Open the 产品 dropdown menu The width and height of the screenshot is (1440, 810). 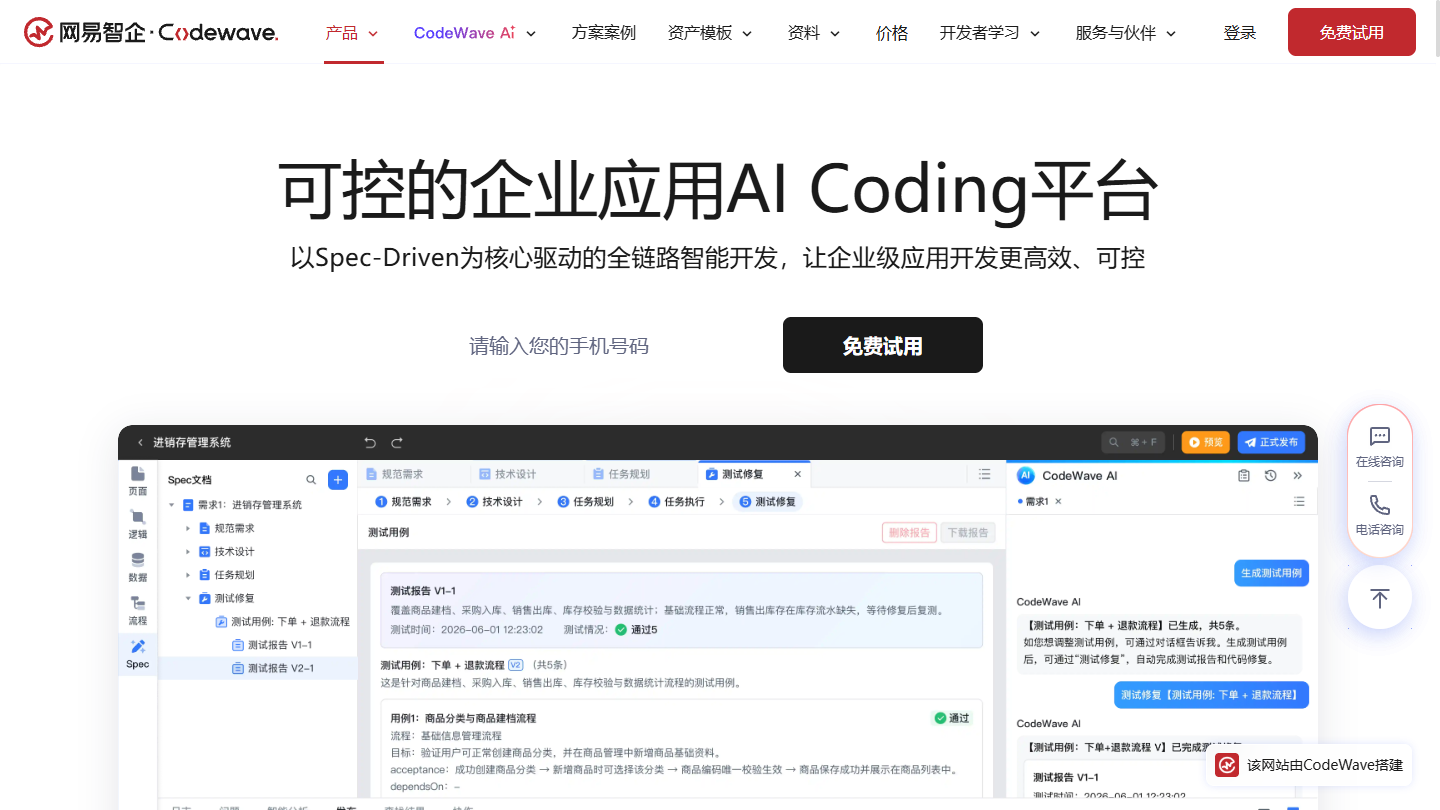point(353,33)
